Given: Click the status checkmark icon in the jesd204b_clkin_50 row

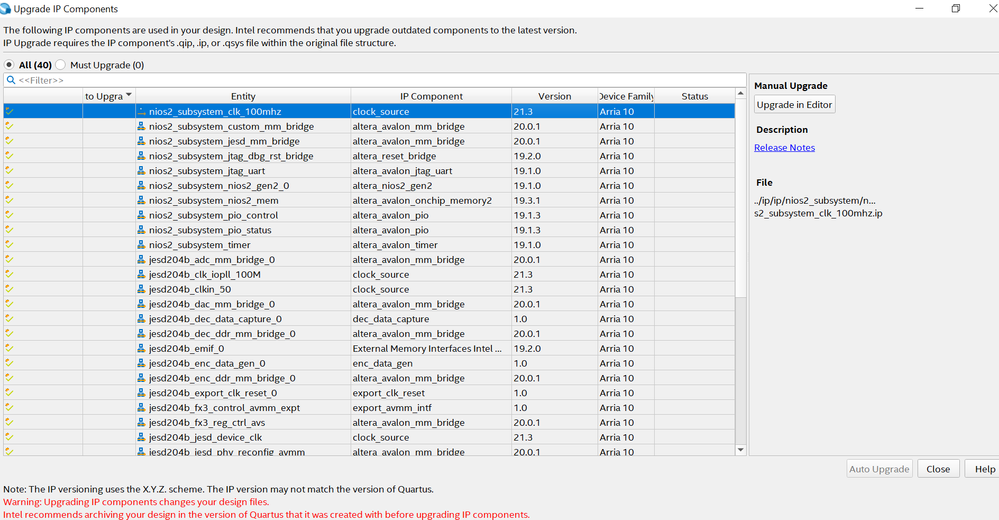Looking at the screenshot, I should click(9, 289).
